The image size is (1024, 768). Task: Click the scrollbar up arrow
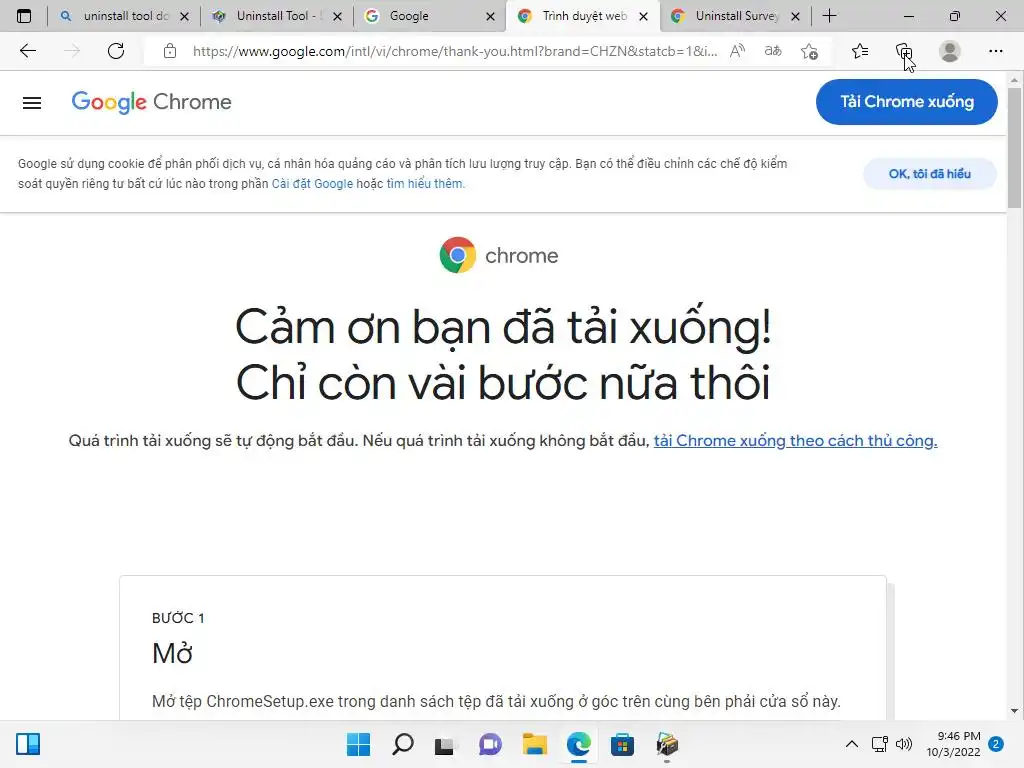(x=1014, y=80)
